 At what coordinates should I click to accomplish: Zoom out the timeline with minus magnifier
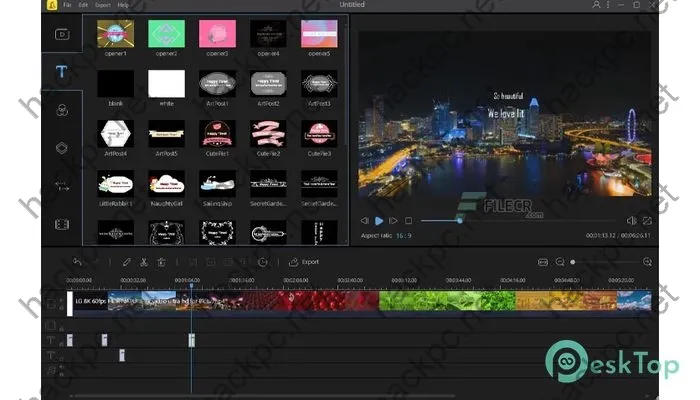tap(561, 262)
